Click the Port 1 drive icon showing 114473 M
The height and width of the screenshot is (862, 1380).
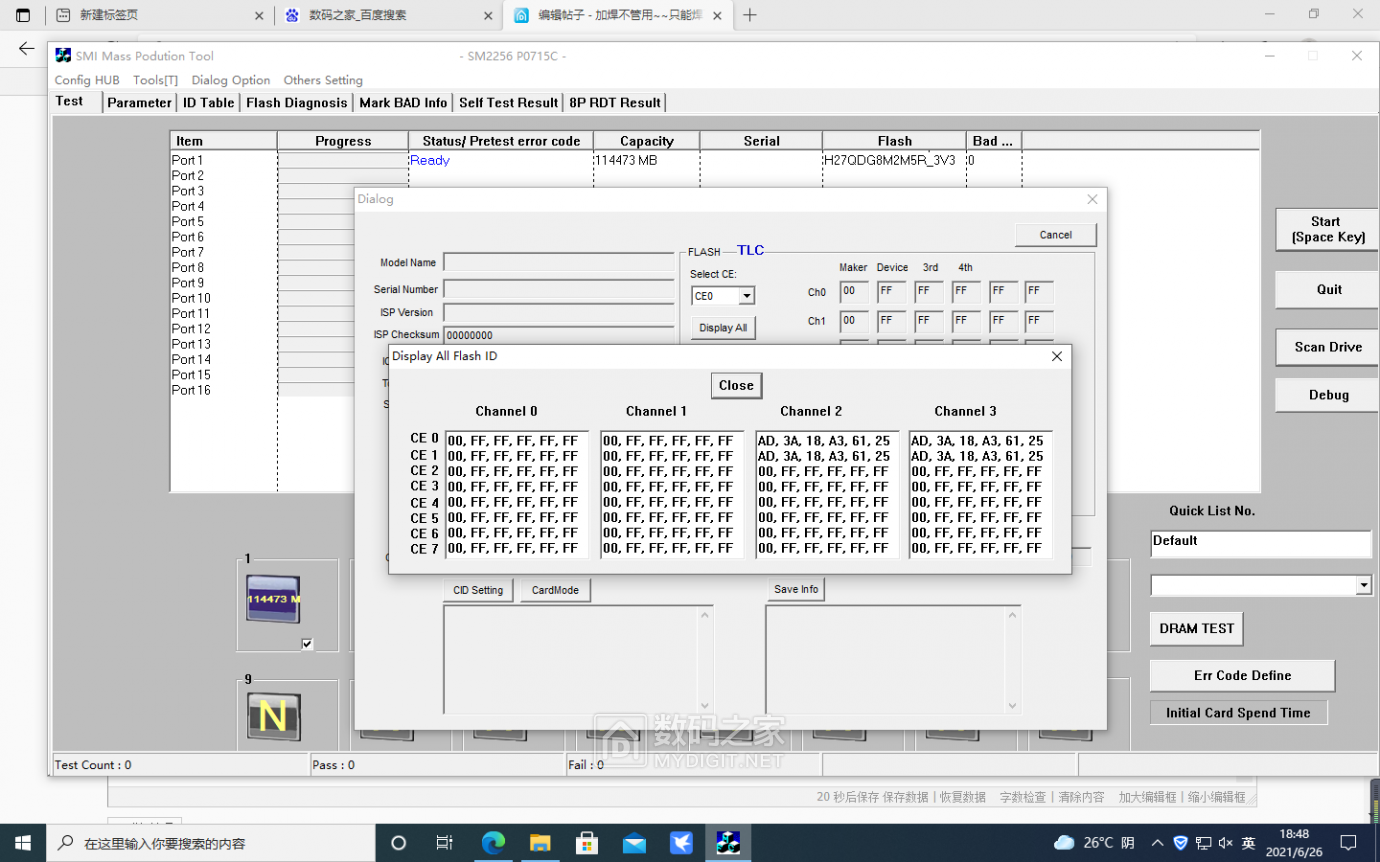(x=273, y=599)
